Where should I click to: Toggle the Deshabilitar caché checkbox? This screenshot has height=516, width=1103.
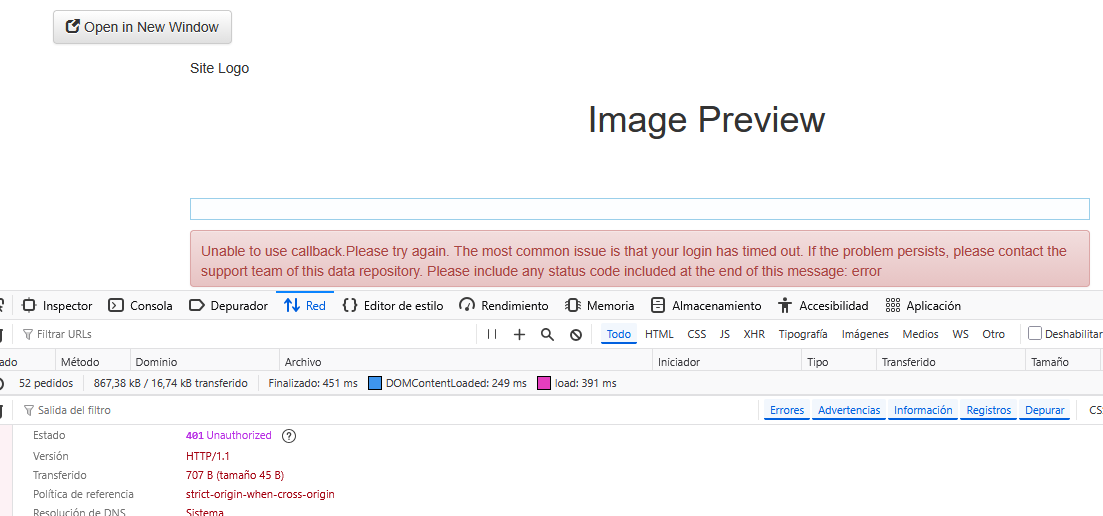[1035, 334]
